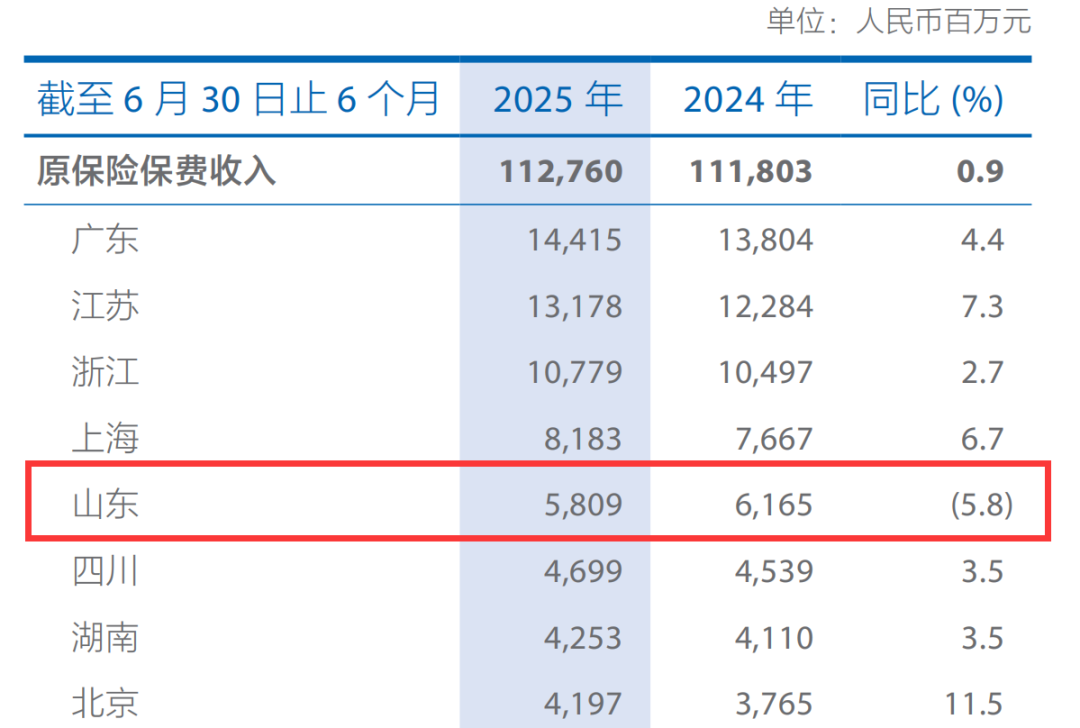This screenshot has height=728, width=1080.
Task: Select the 四川 row label
Action: (105, 571)
